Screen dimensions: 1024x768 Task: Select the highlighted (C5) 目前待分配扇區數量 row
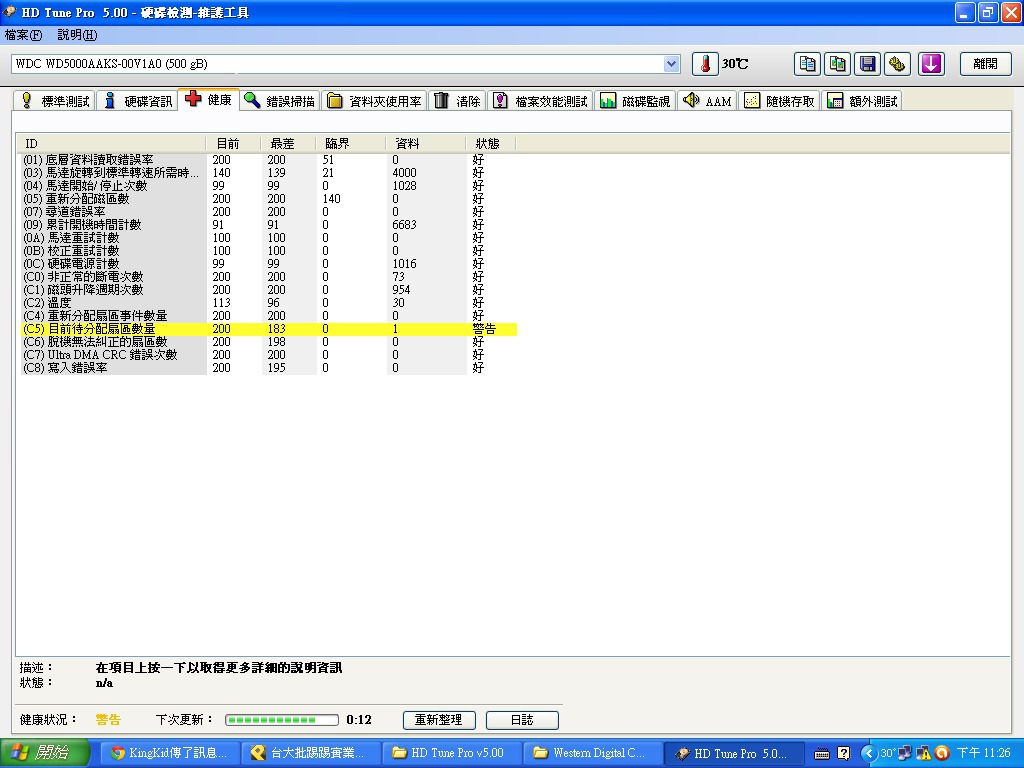tap(268, 329)
